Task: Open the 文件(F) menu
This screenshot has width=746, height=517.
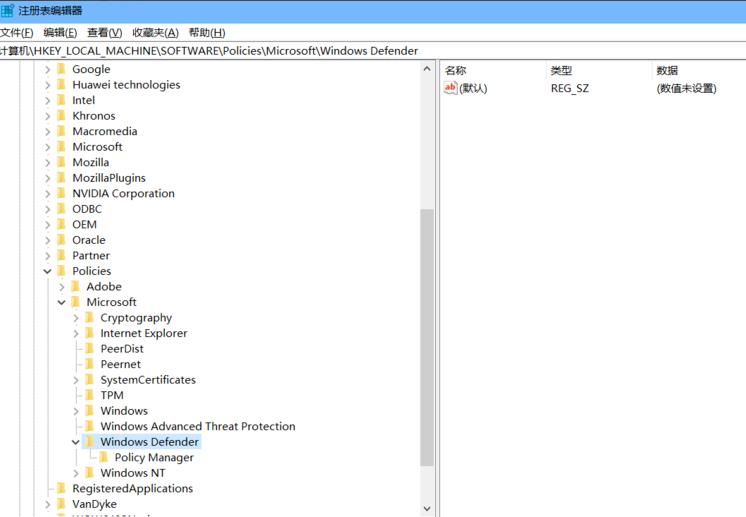Action: pyautogui.click(x=17, y=32)
